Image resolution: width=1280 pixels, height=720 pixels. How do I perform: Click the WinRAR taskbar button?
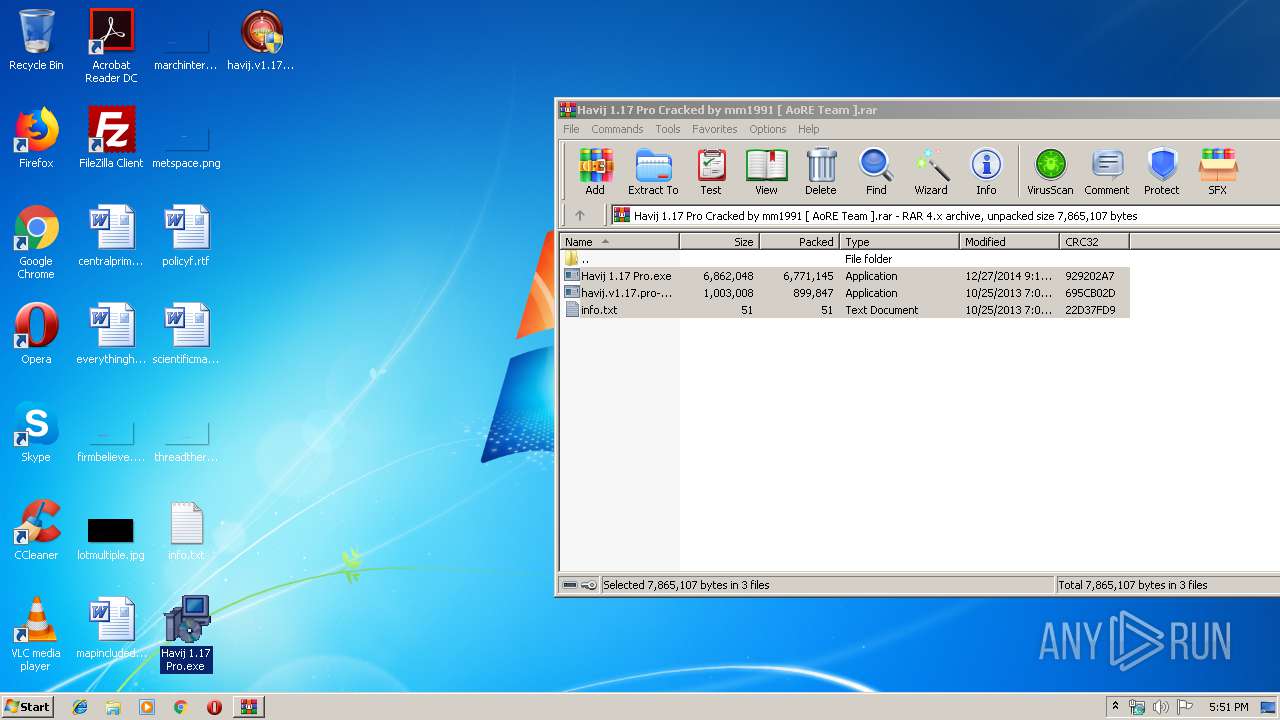click(x=248, y=707)
